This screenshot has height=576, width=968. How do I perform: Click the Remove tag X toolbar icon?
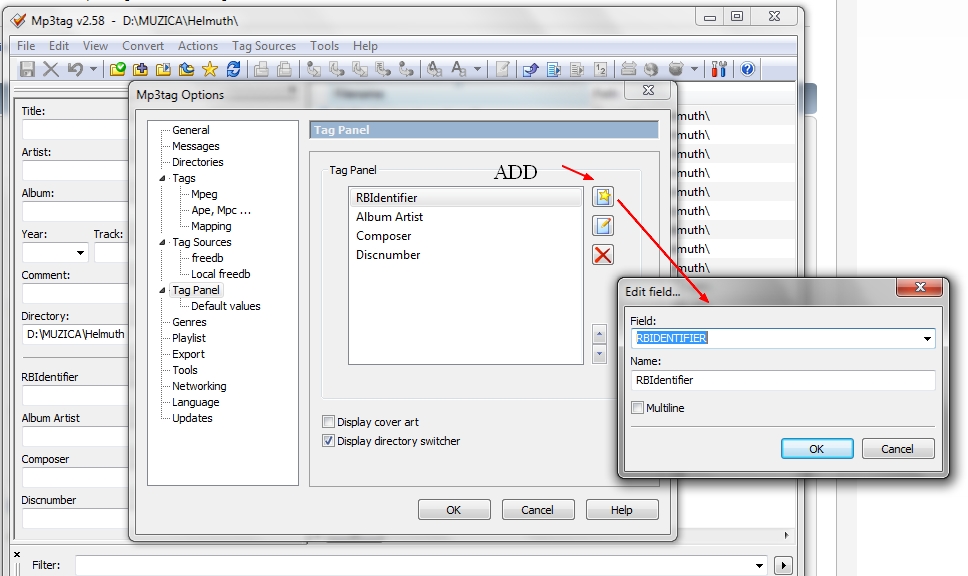tap(51, 69)
